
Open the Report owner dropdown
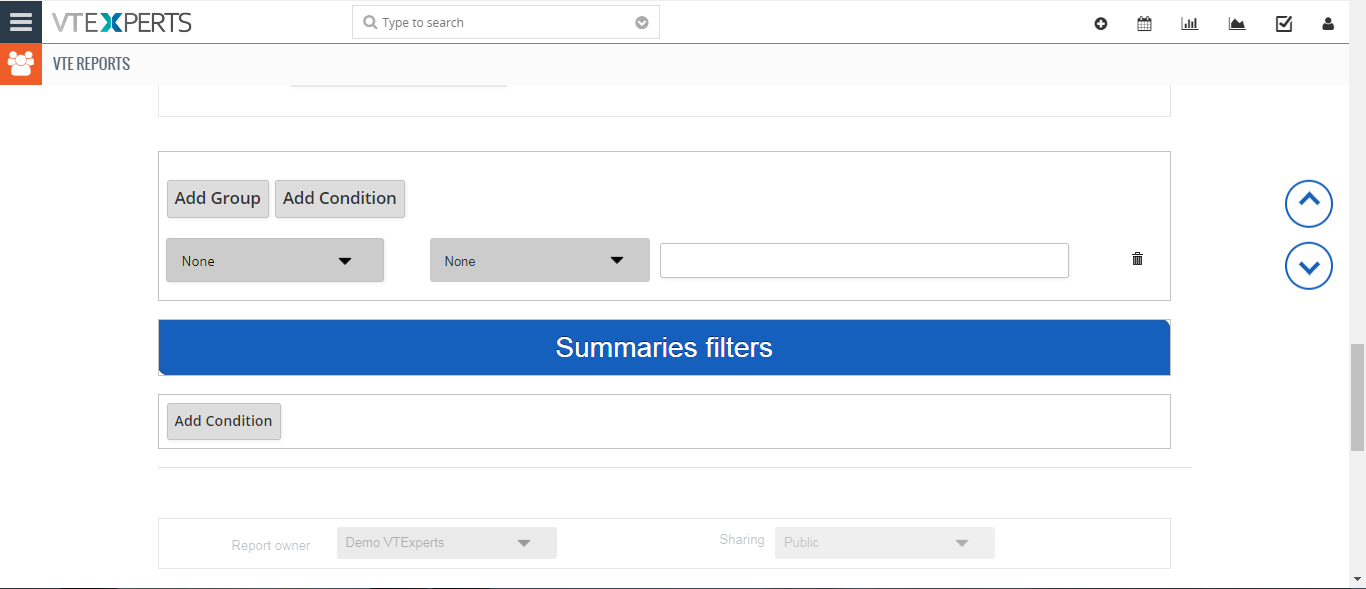[447, 543]
